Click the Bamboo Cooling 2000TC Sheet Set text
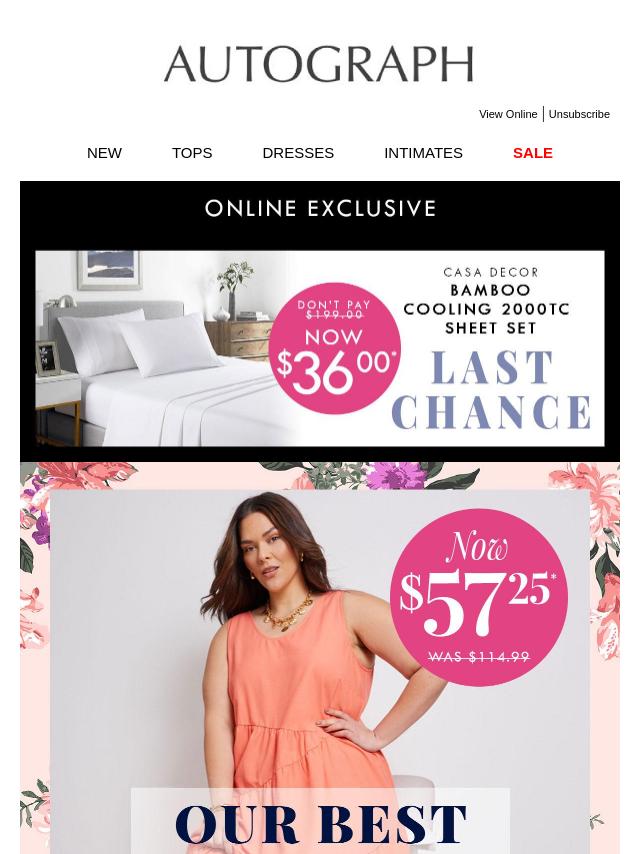640x854 pixels. pos(486,309)
